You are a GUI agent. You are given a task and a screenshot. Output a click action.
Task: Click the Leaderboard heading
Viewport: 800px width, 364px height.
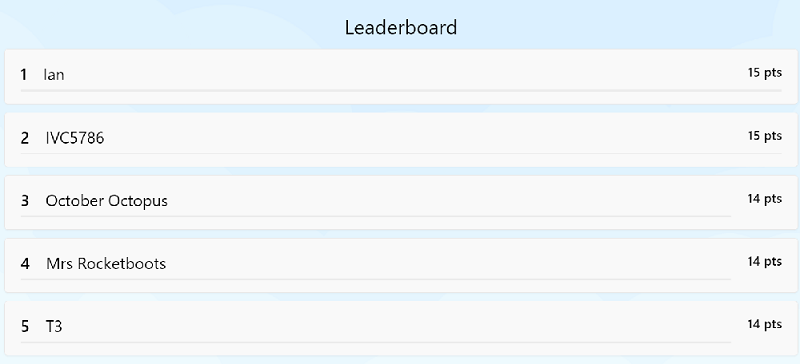click(x=401, y=28)
